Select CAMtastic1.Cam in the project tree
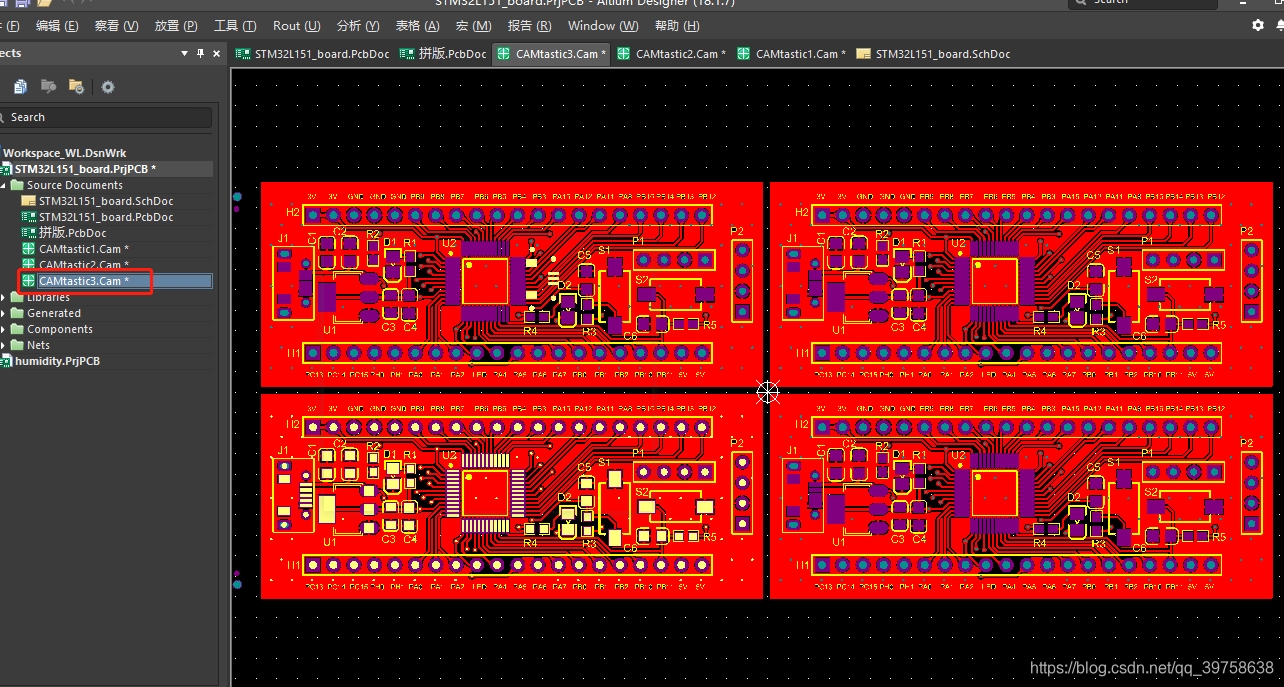 [83, 249]
